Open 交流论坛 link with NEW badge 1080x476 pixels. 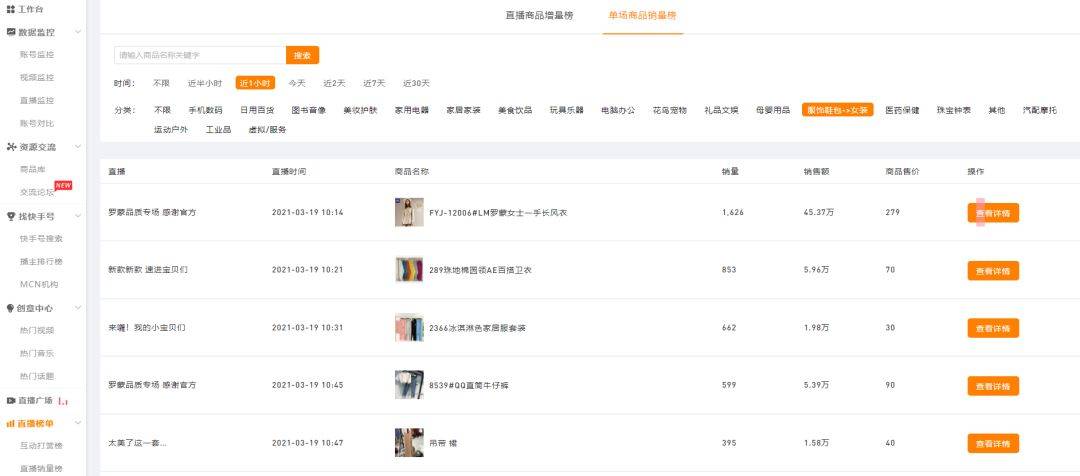[38, 192]
